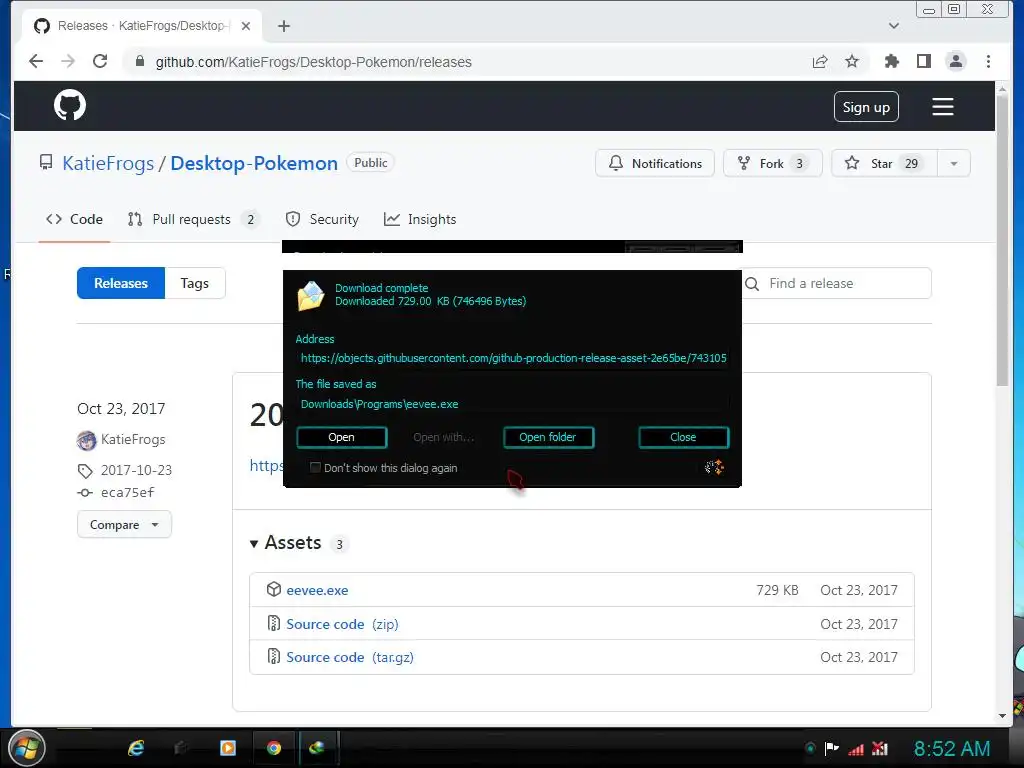Screen dimensions: 1024x768
Task: Click the share page icon in address bar
Action: 820,61
